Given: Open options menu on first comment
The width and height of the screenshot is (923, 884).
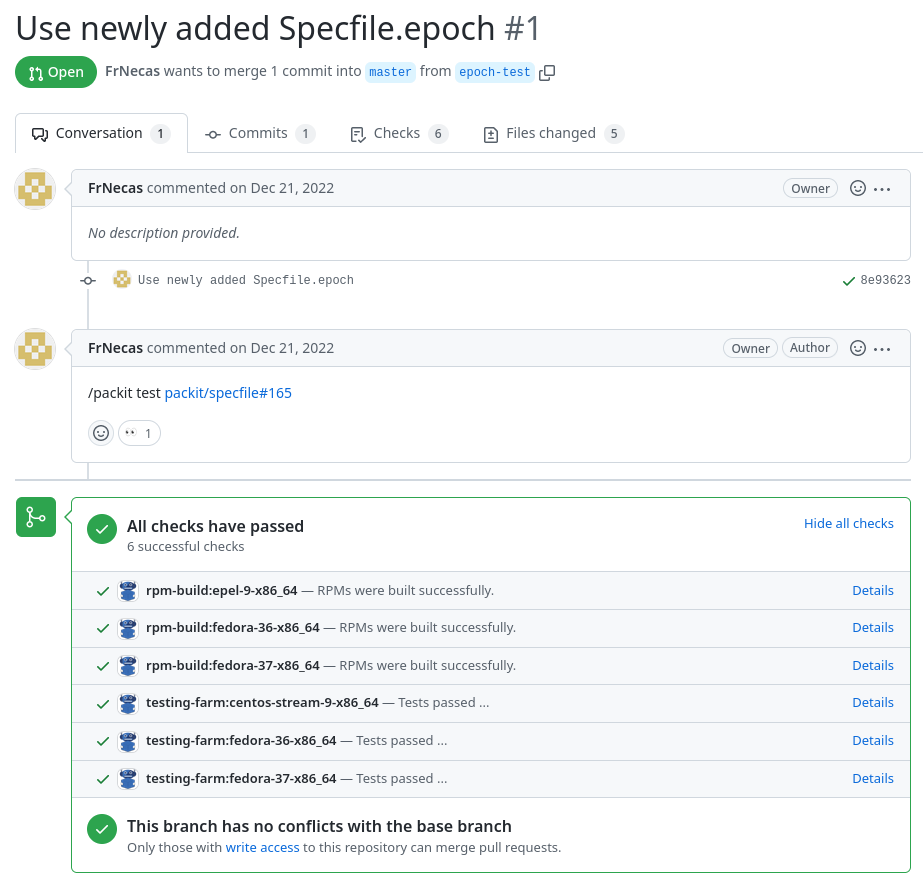Looking at the screenshot, I should pyautogui.click(x=882, y=188).
